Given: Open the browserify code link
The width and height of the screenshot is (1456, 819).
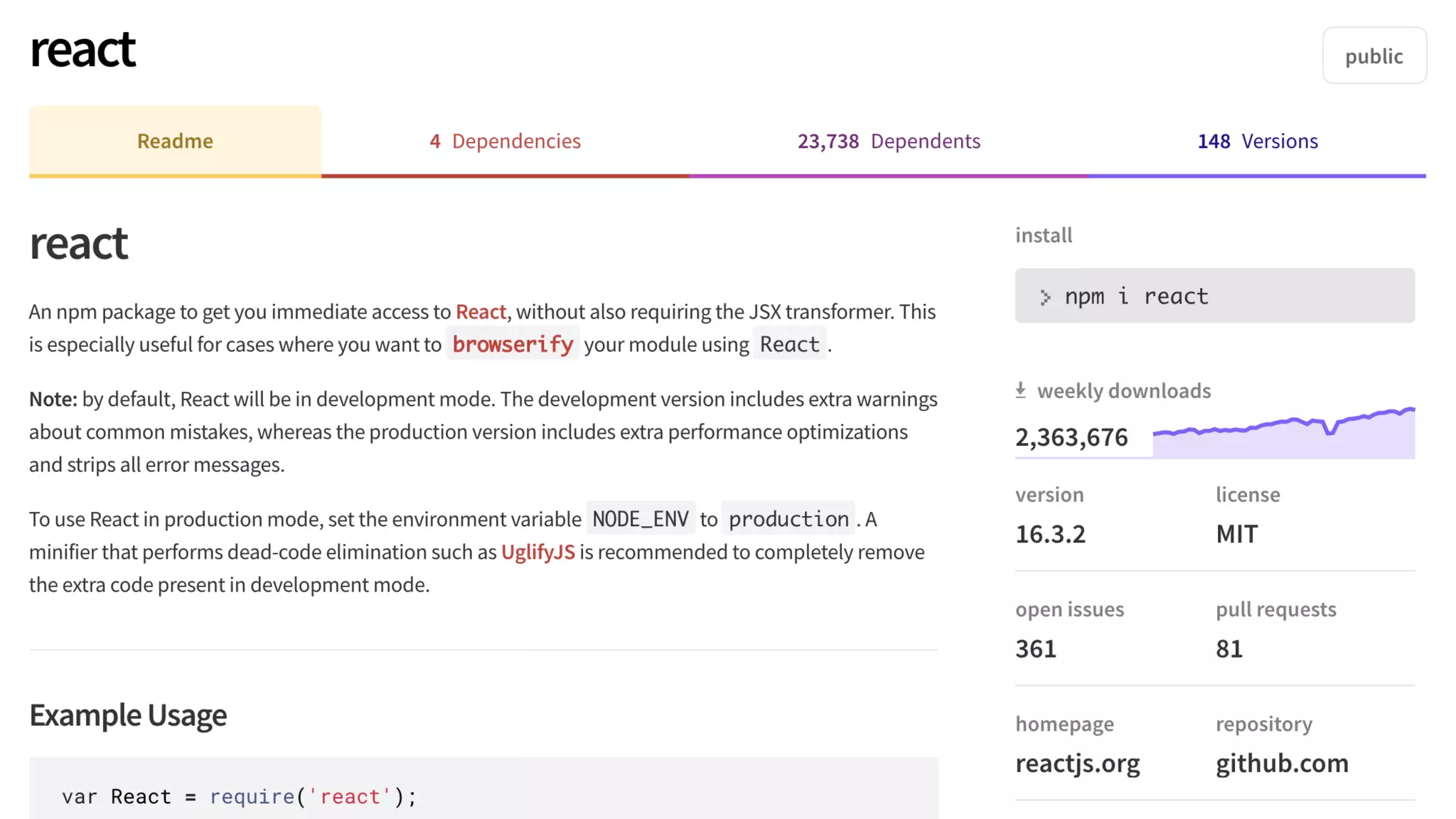Looking at the screenshot, I should (x=513, y=344).
